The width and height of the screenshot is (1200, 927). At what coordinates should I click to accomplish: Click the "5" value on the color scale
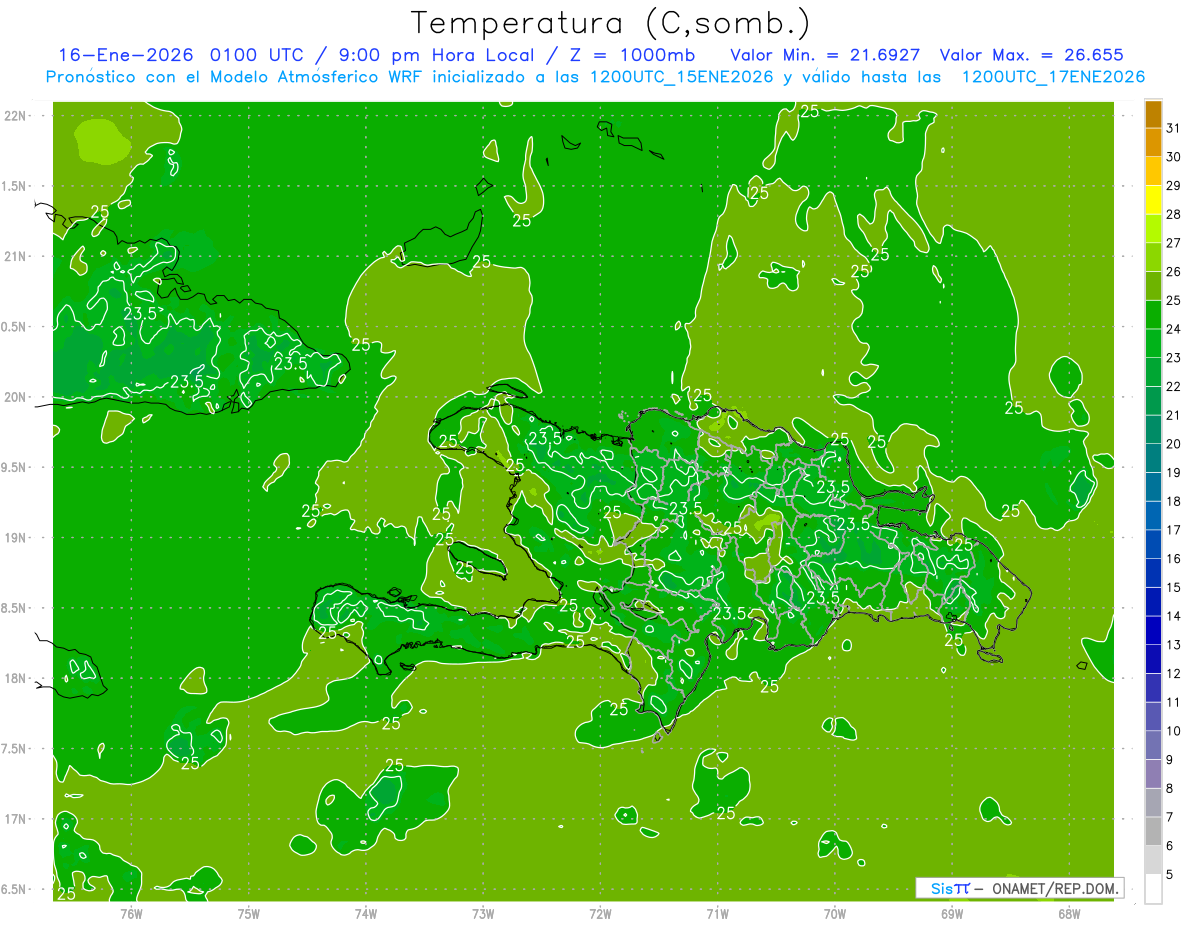pyautogui.click(x=1170, y=875)
